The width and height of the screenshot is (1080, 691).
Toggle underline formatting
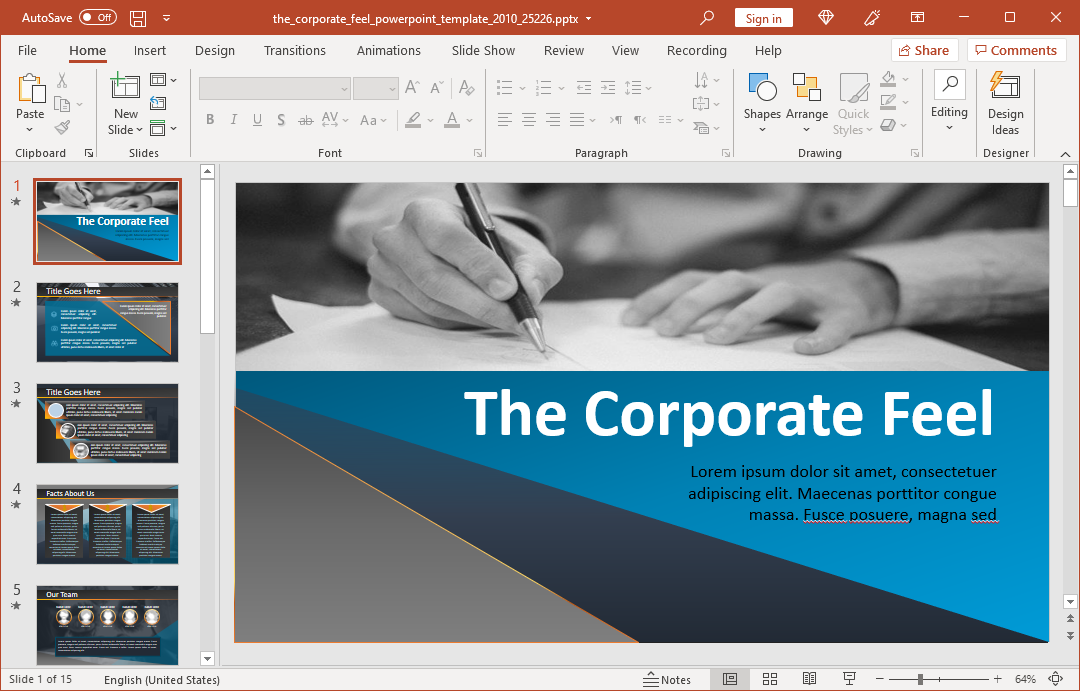(257, 119)
